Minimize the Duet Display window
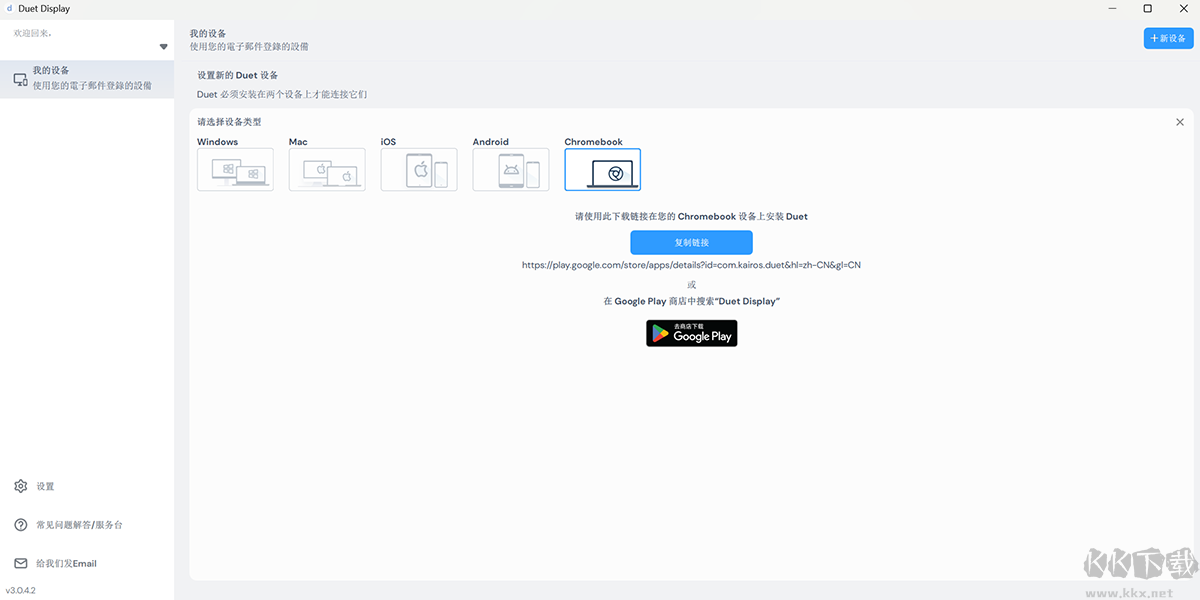 click(x=1113, y=9)
